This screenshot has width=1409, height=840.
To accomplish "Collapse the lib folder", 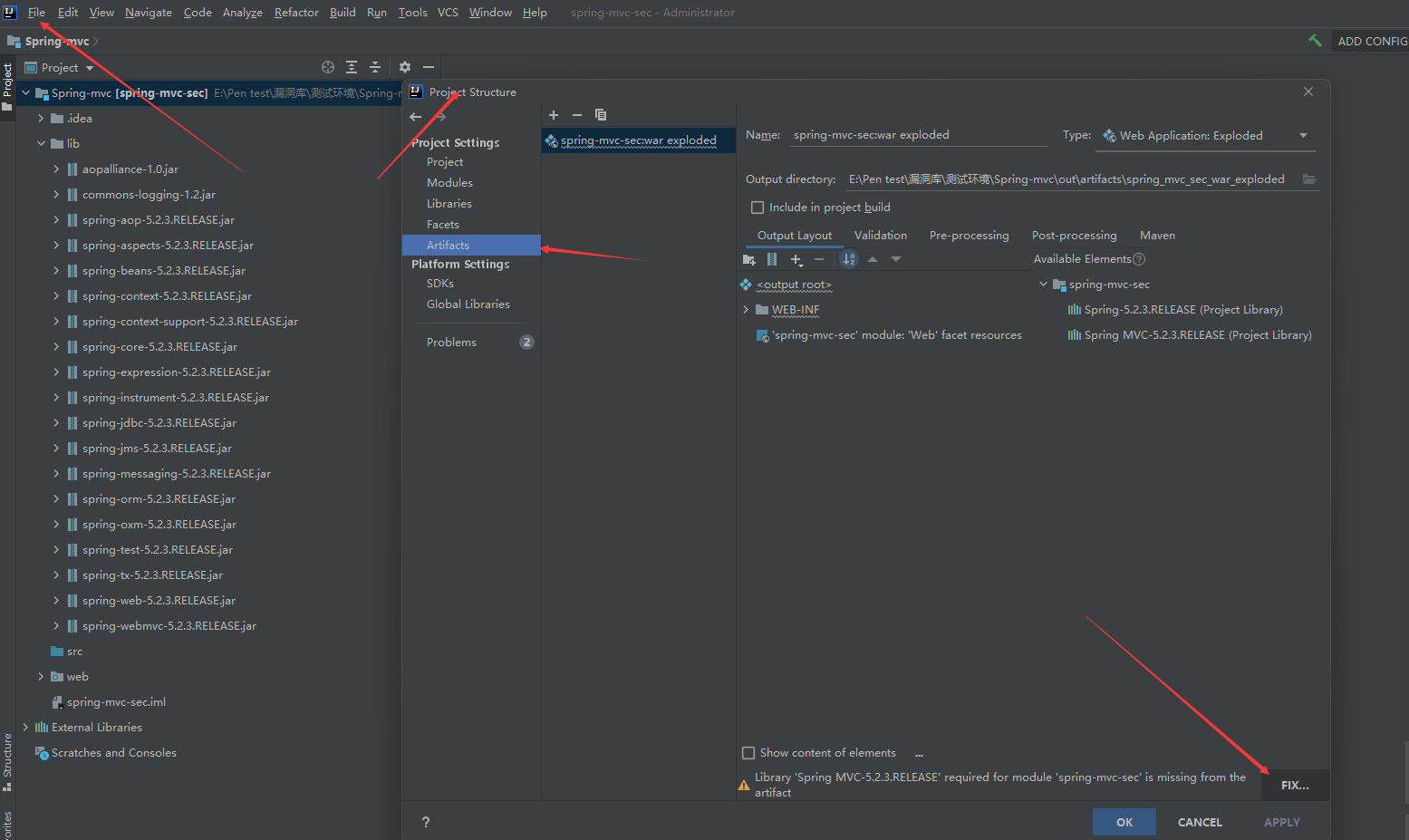I will click(41, 144).
